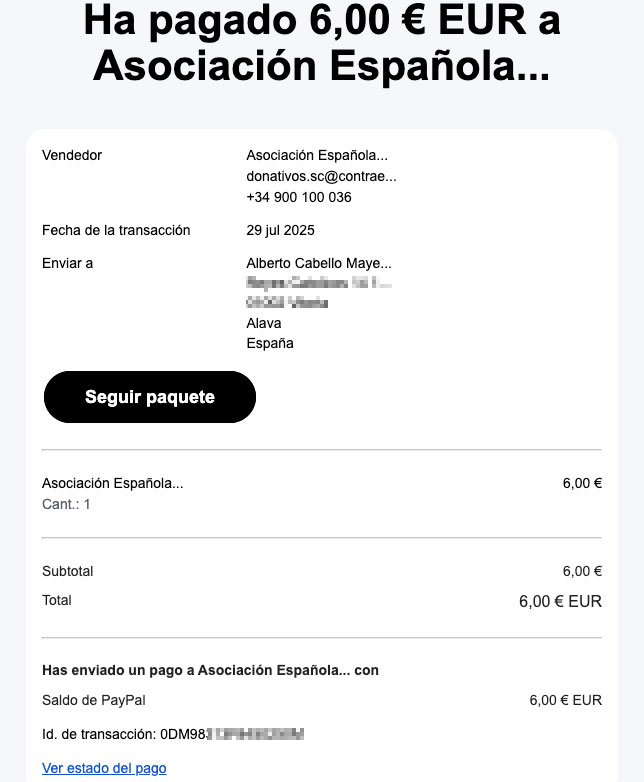Image resolution: width=644 pixels, height=782 pixels.
Task: Click the Vendedor label
Action: pyautogui.click(x=72, y=156)
